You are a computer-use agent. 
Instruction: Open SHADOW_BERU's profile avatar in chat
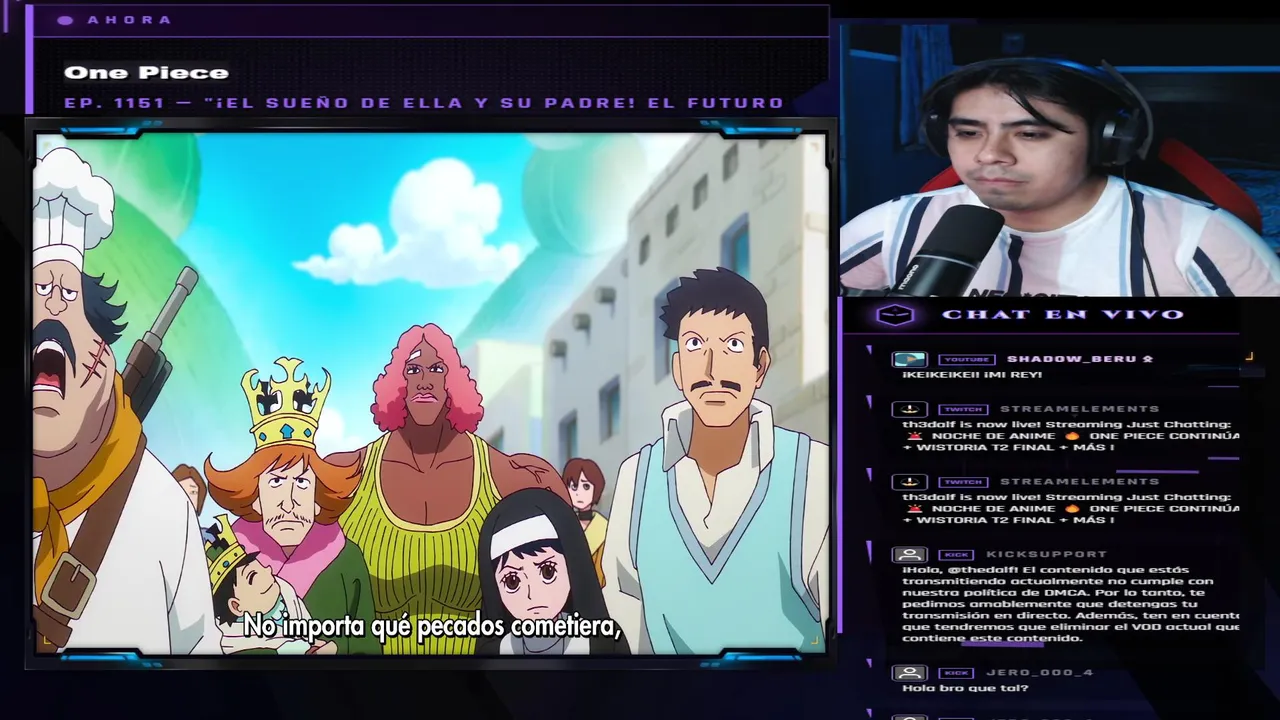[x=909, y=360]
